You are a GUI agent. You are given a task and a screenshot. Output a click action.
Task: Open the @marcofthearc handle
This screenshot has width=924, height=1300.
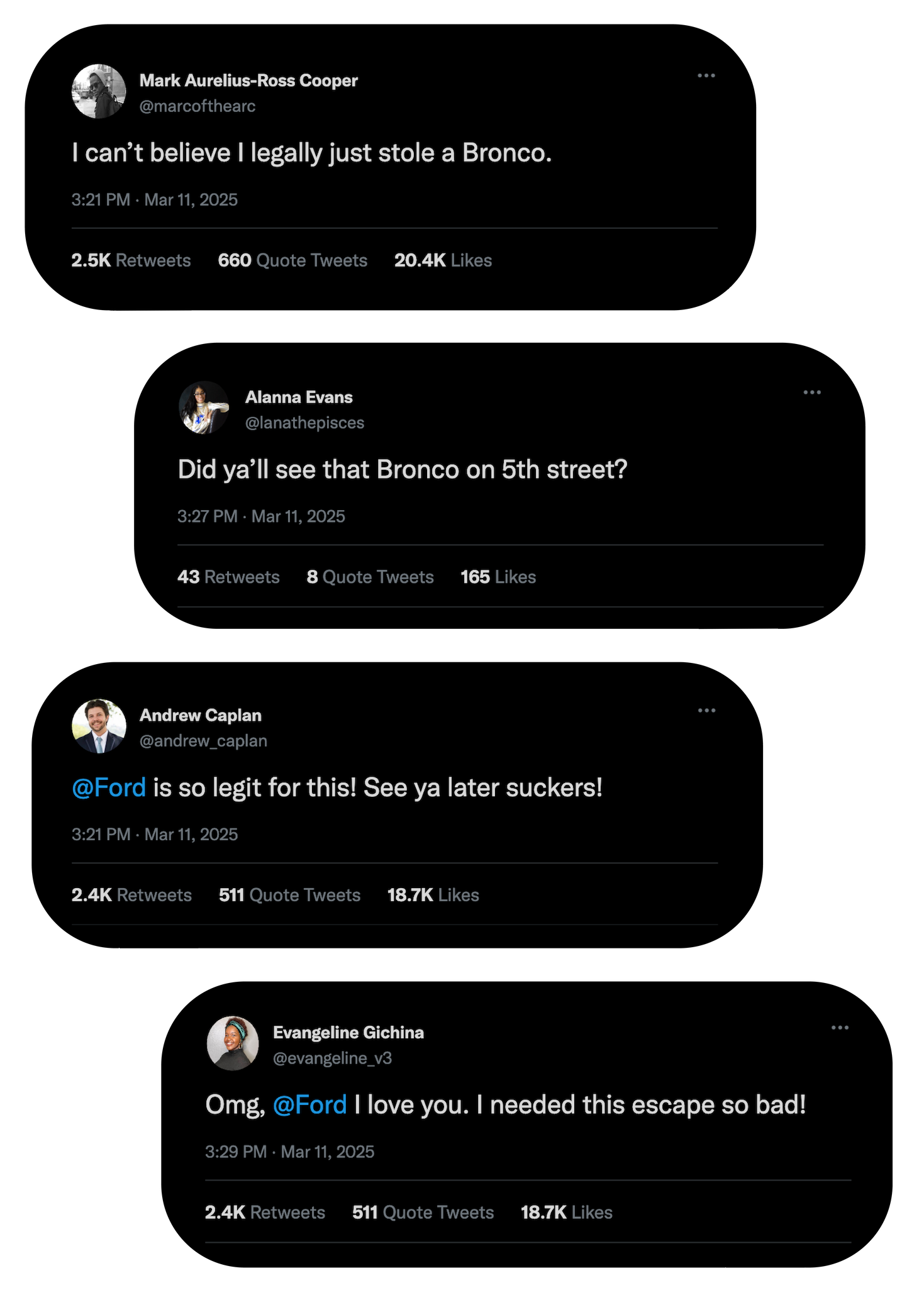(198, 106)
